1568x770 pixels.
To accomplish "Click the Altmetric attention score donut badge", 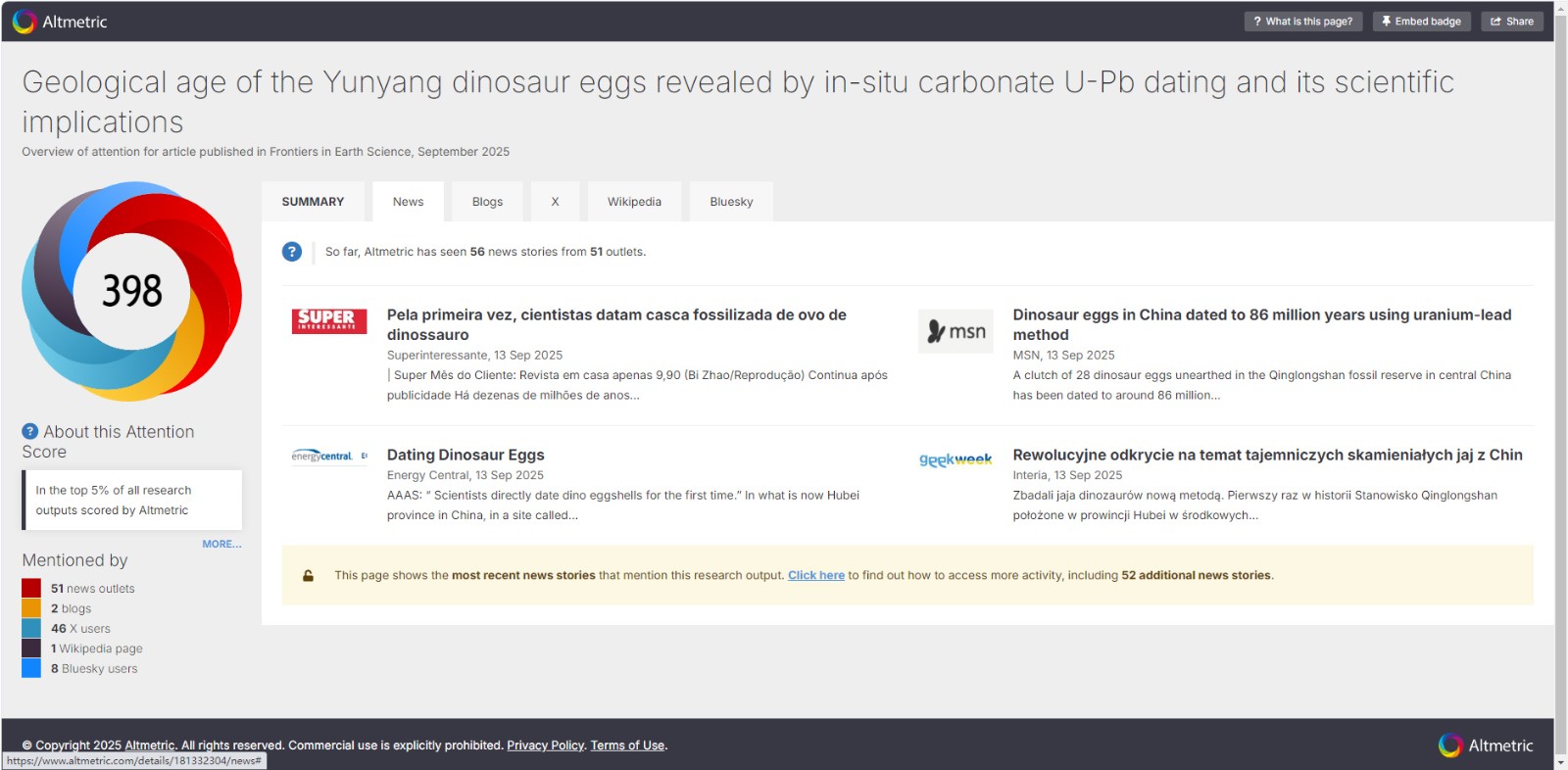I will click(132, 291).
